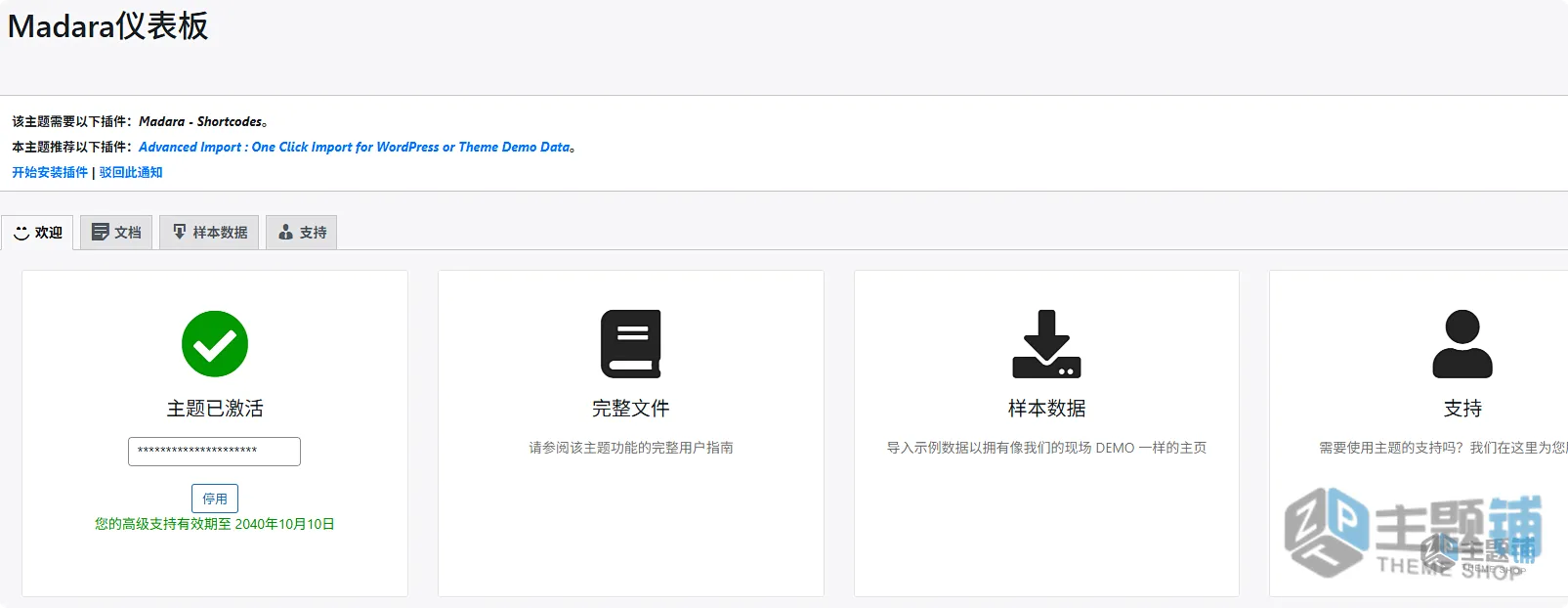
Task: Click the masked license key field
Action: tap(214, 452)
